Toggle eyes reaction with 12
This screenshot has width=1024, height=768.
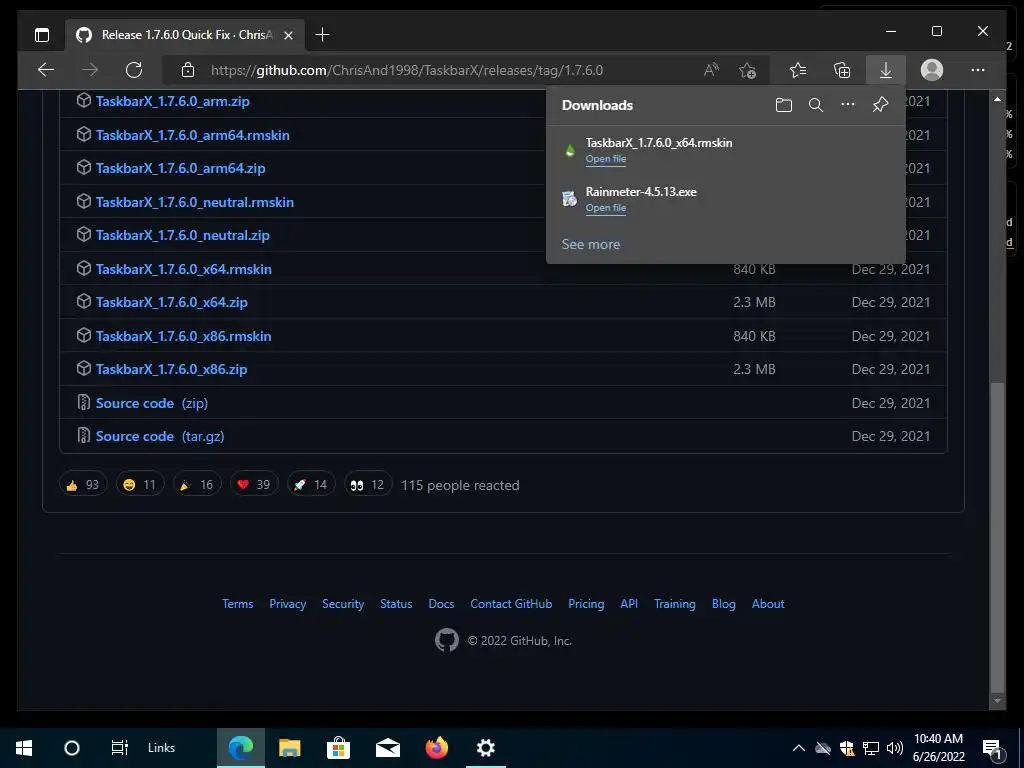(x=368, y=485)
